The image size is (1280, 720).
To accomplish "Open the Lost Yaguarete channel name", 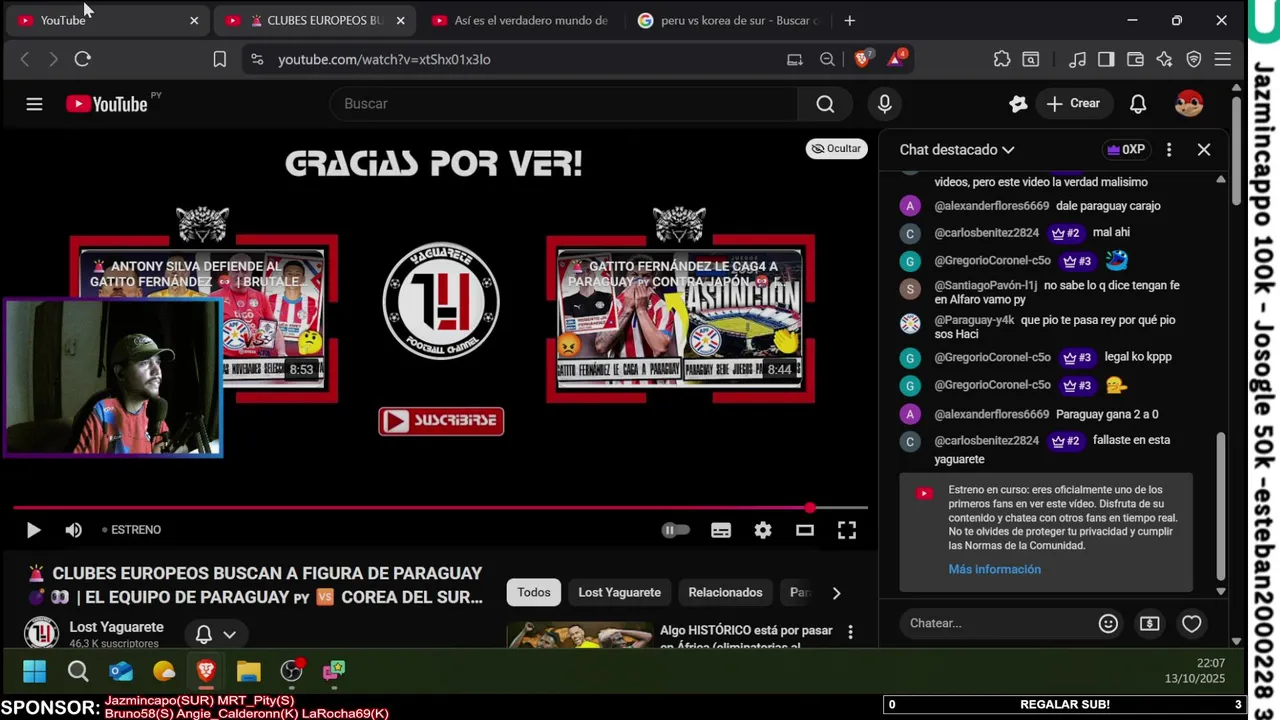I will [x=116, y=627].
